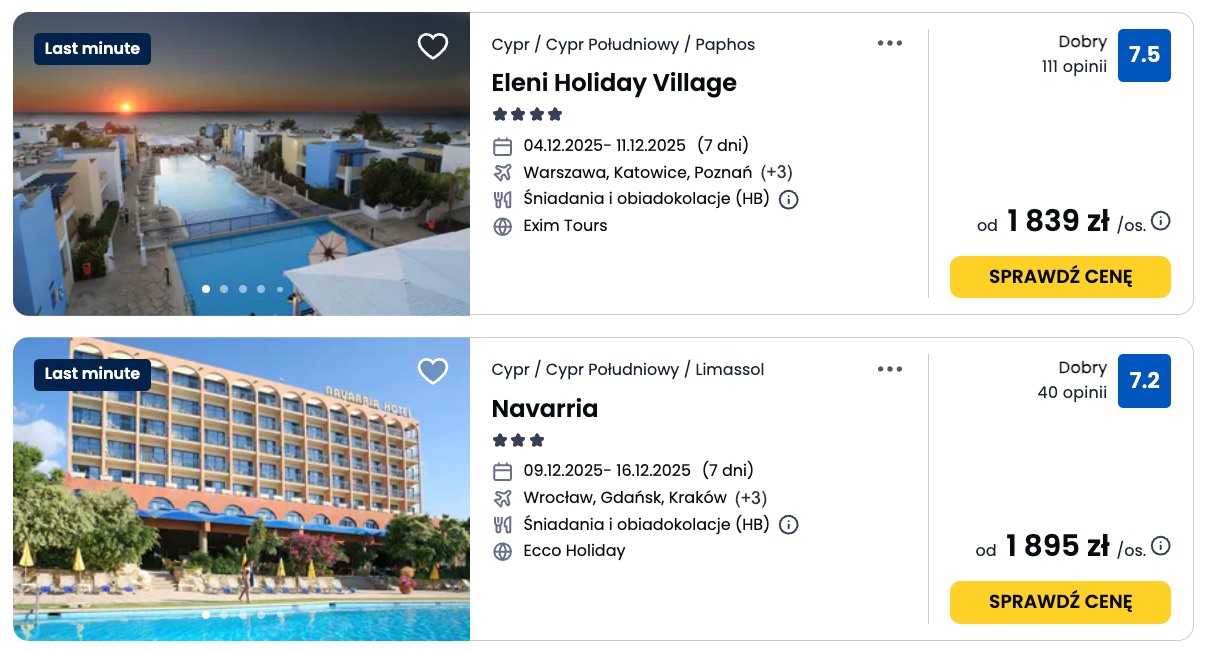Viewport: 1208px width, 650px height.
Task: Select the meal plan icon for Eleni
Action: coord(503,199)
